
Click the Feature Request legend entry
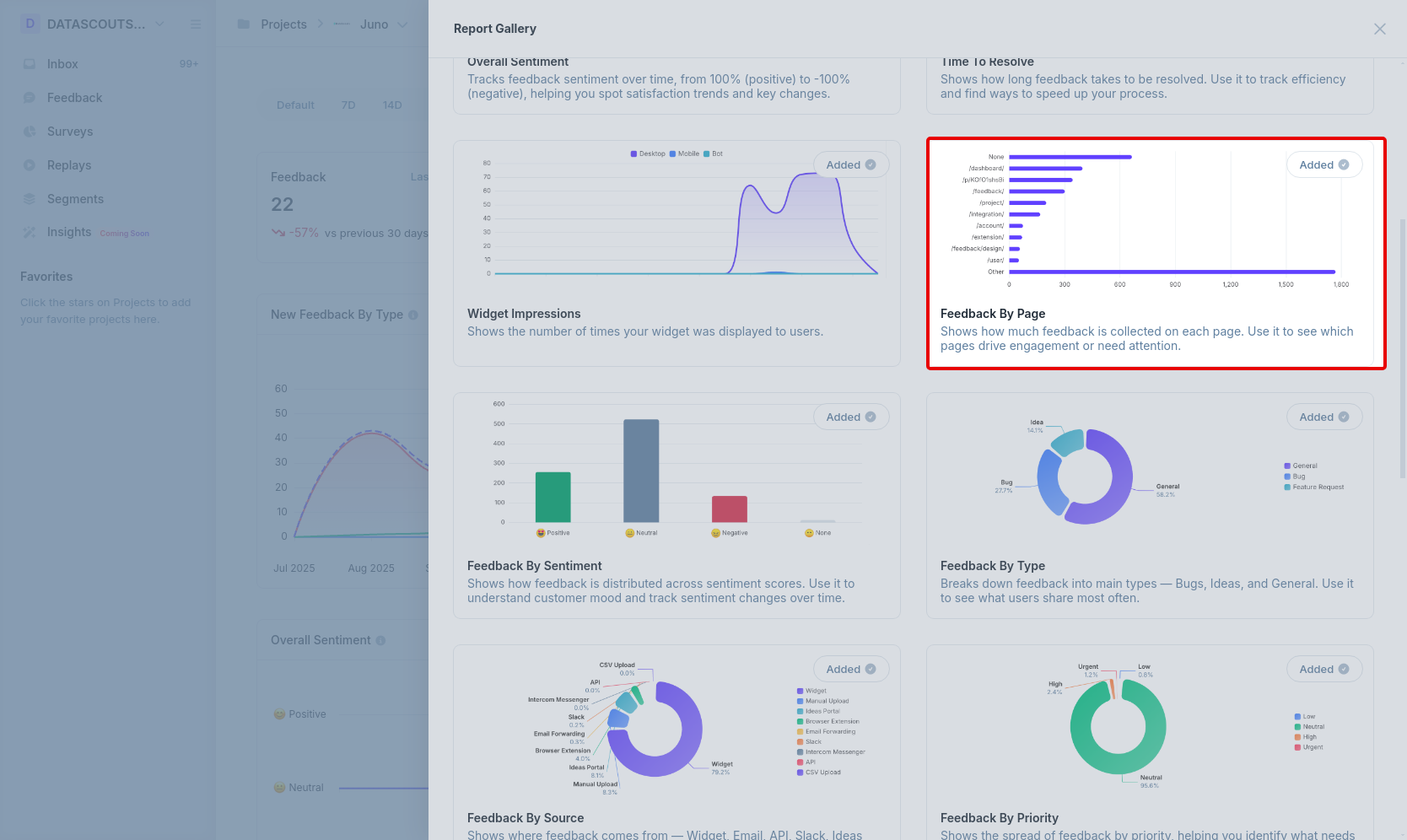point(1314,487)
